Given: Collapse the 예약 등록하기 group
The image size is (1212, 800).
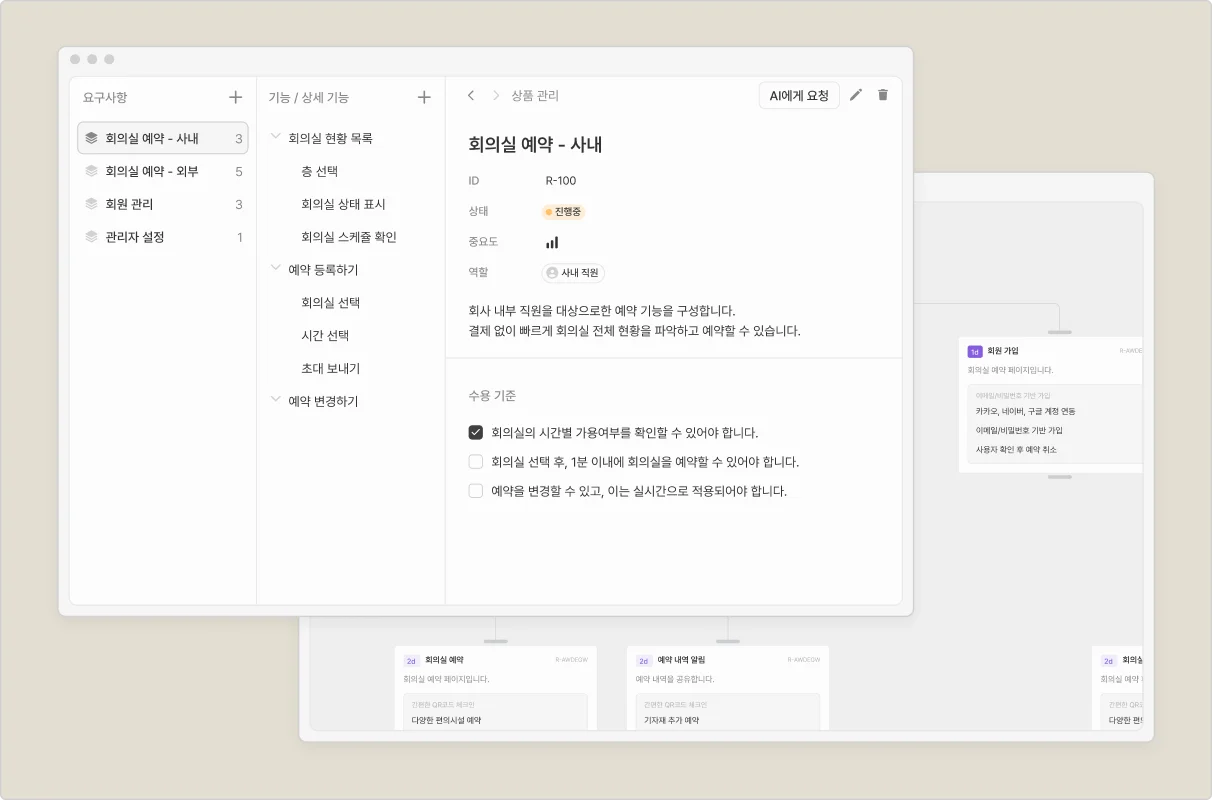Looking at the screenshot, I should point(276,269).
